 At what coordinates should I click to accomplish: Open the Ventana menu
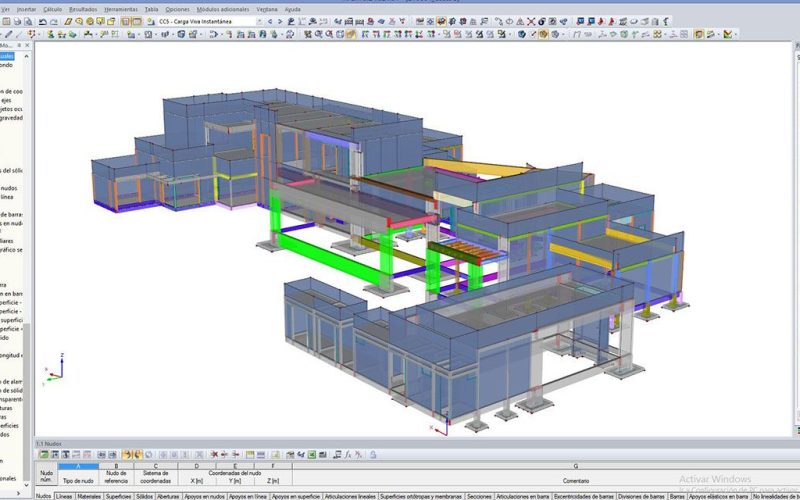[267, 9]
